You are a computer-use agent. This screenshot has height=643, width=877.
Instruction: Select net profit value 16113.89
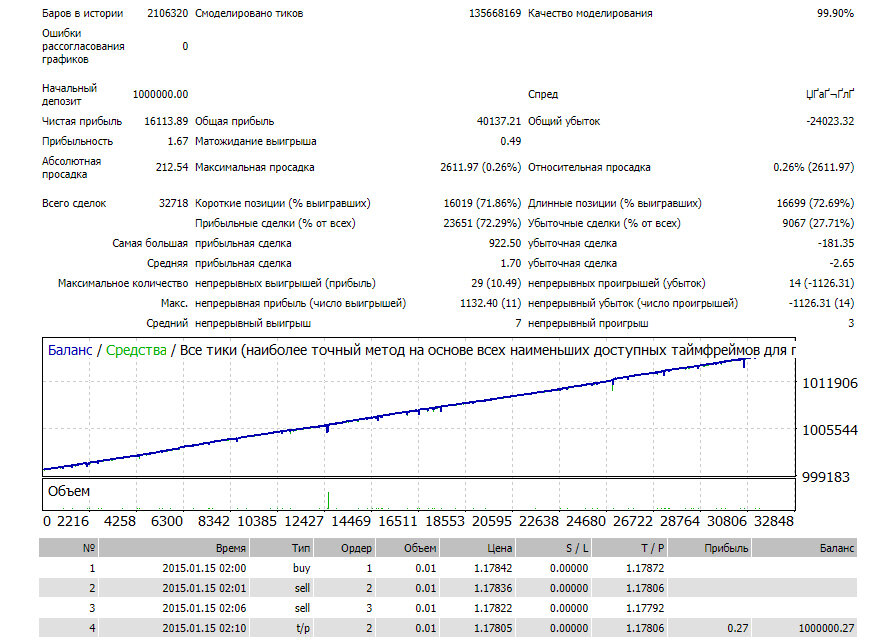pos(166,121)
